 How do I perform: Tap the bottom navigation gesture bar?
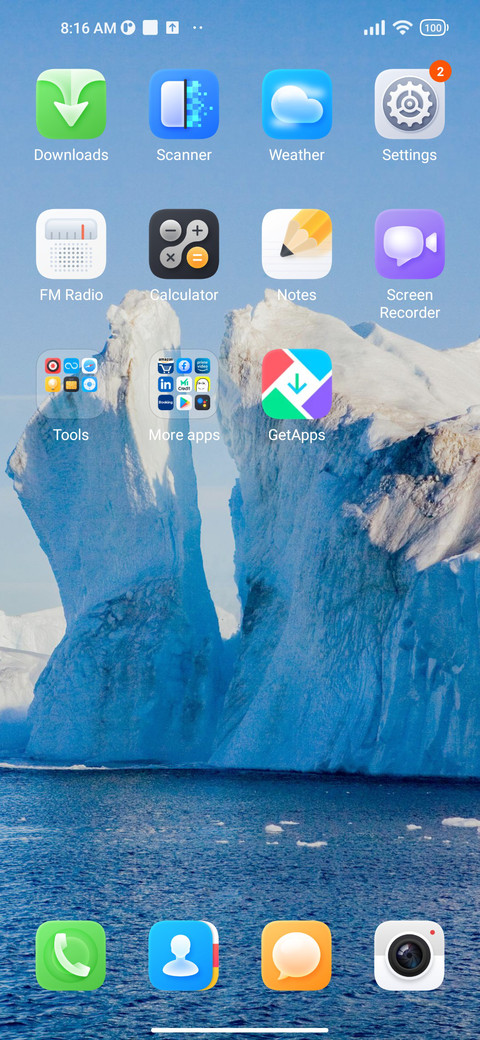tap(240, 1030)
